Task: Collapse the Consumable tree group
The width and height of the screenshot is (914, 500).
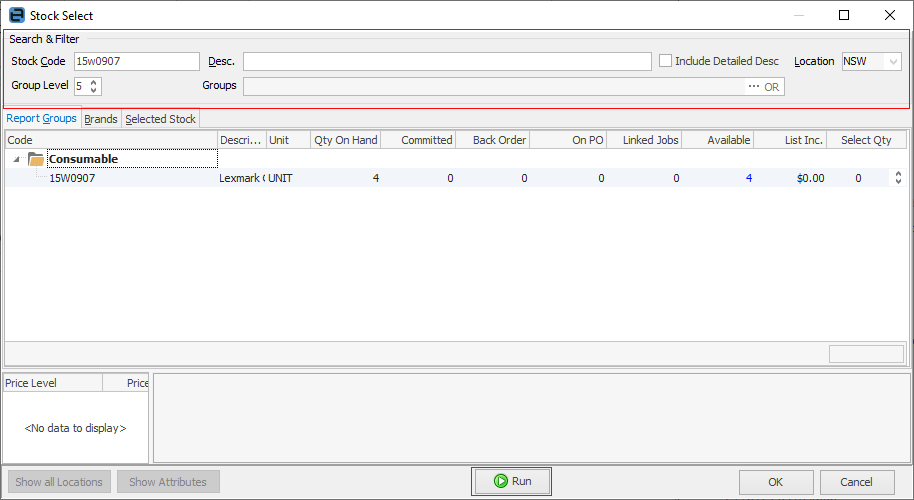Action: point(16,159)
